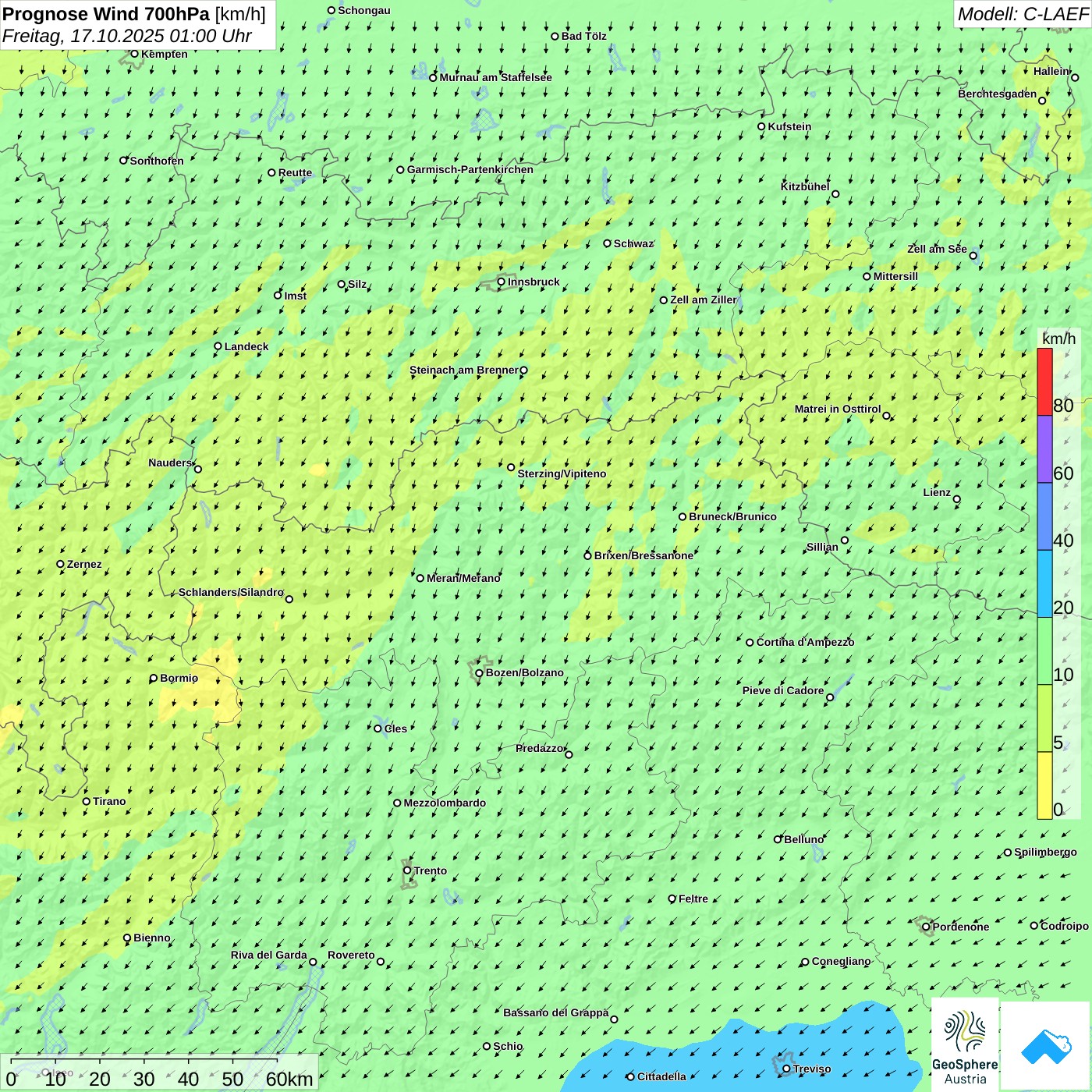Click the Belluno label

[803, 839]
